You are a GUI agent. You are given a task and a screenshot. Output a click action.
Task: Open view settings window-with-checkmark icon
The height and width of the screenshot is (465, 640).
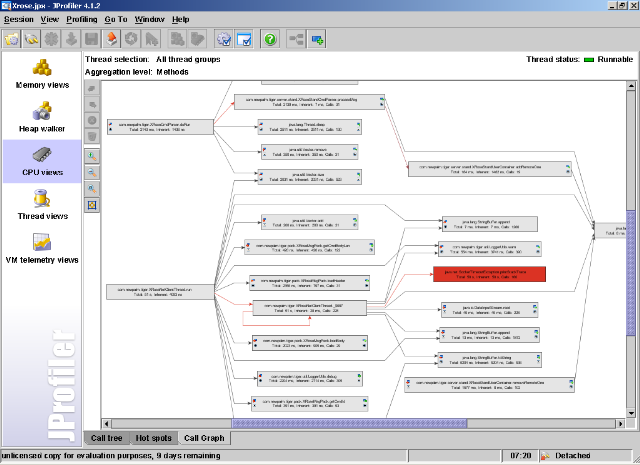(244, 39)
